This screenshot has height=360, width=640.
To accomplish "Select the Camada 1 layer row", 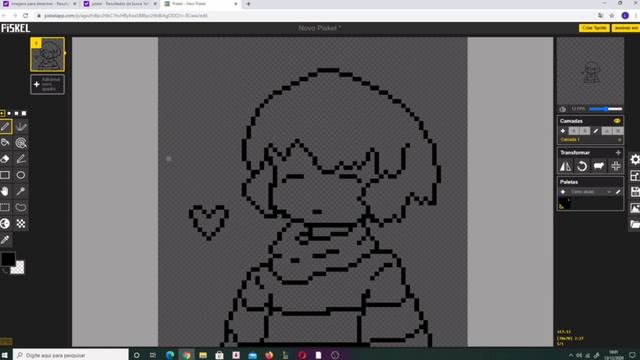I will click(x=590, y=140).
